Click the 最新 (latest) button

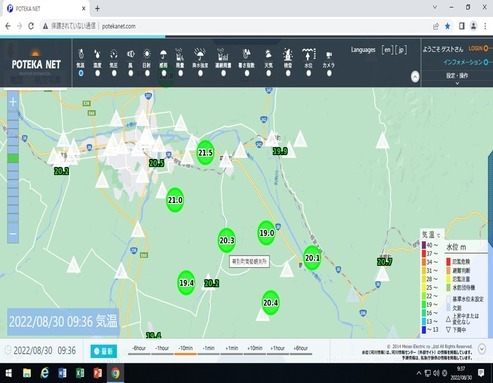104,351
